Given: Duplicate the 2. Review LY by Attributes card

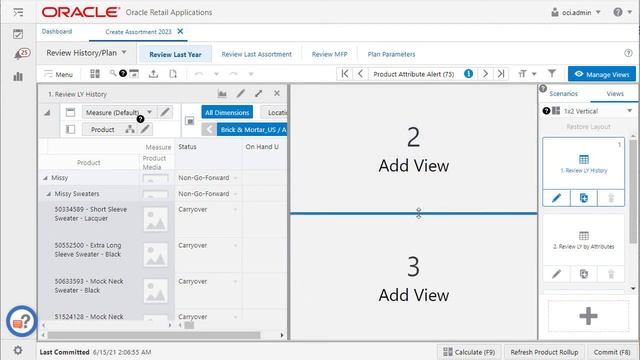Looking at the screenshot, I should [x=584, y=274].
